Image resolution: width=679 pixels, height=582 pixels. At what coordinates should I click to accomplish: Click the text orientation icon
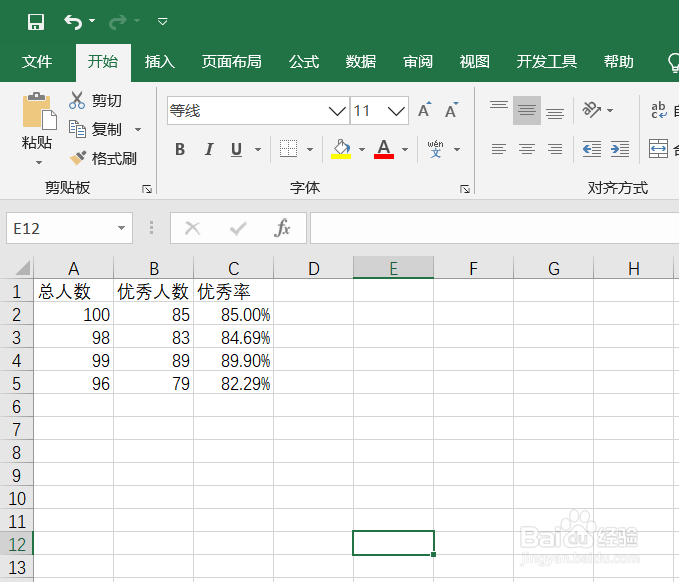592,110
